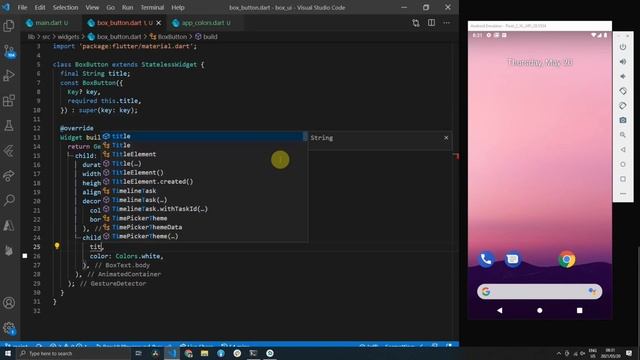Viewport: 640px width, 360px height.
Task: Open the Messages app on emulator home screen
Action: (512, 259)
